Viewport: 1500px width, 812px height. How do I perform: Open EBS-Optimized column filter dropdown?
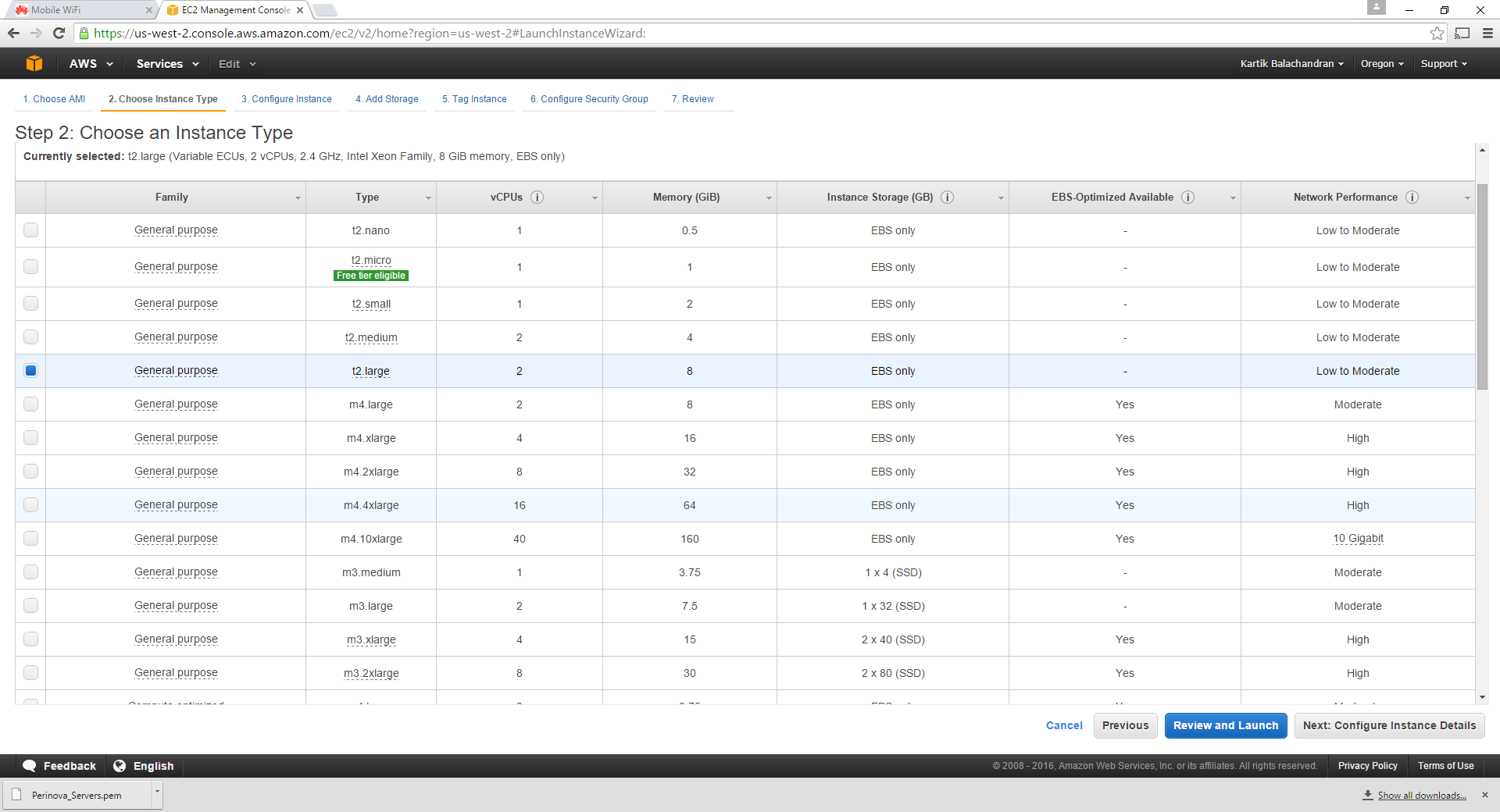pyautogui.click(x=1233, y=198)
